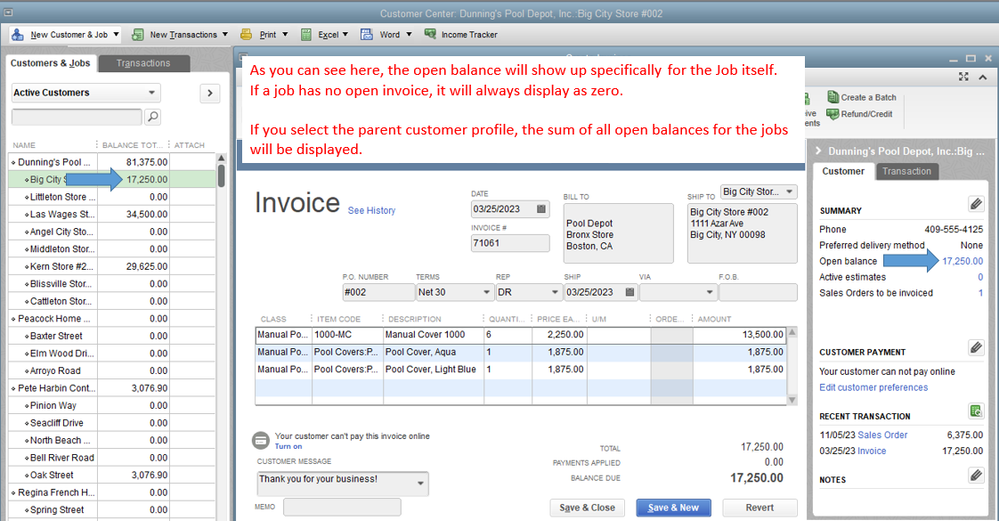The height and width of the screenshot is (521, 999).
Task: Click the Revert button
Action: [x=759, y=508]
